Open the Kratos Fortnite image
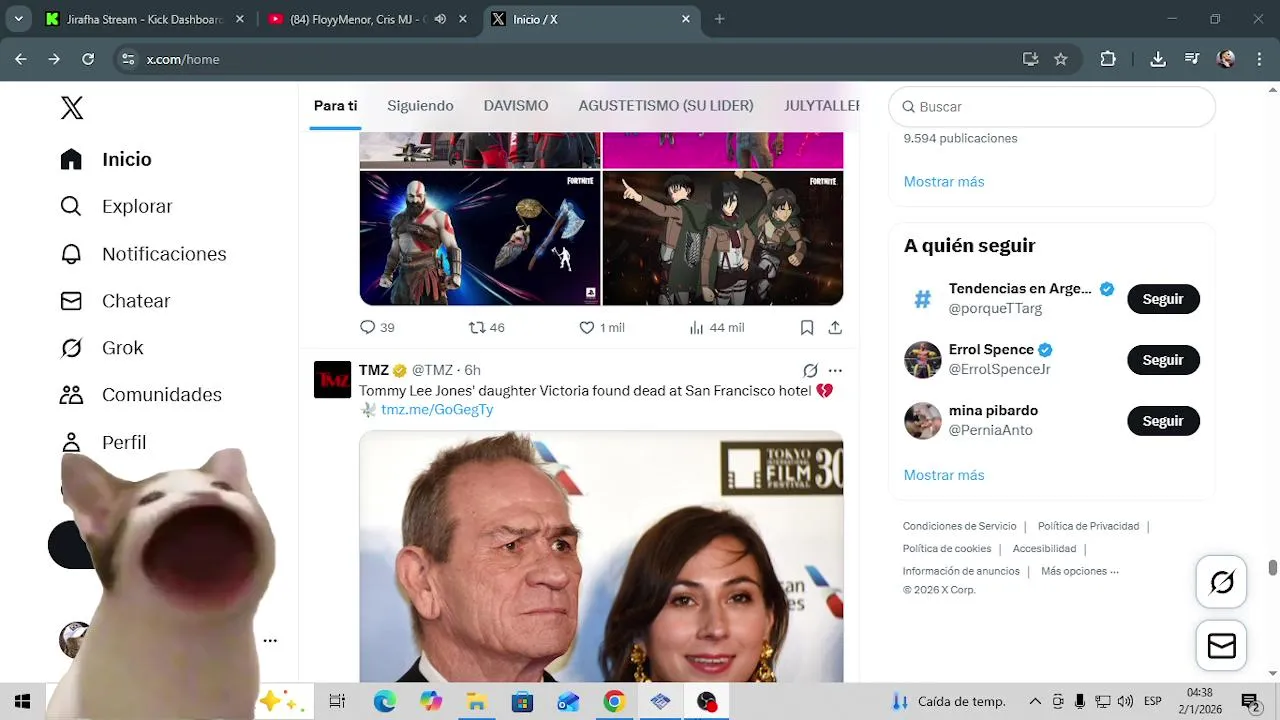This screenshot has height=720, width=1280. 480,238
